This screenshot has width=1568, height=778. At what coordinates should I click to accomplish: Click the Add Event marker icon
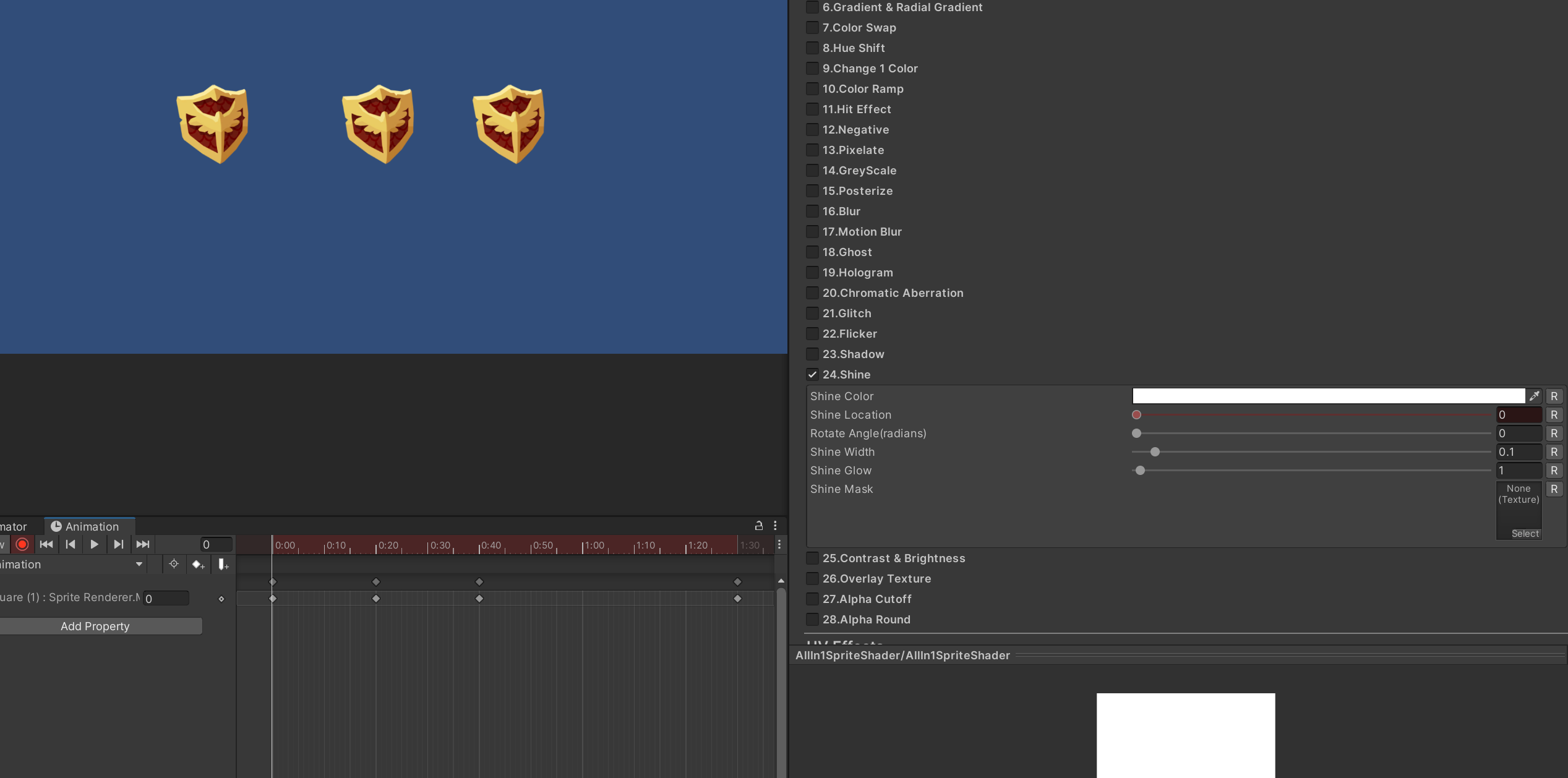click(223, 565)
